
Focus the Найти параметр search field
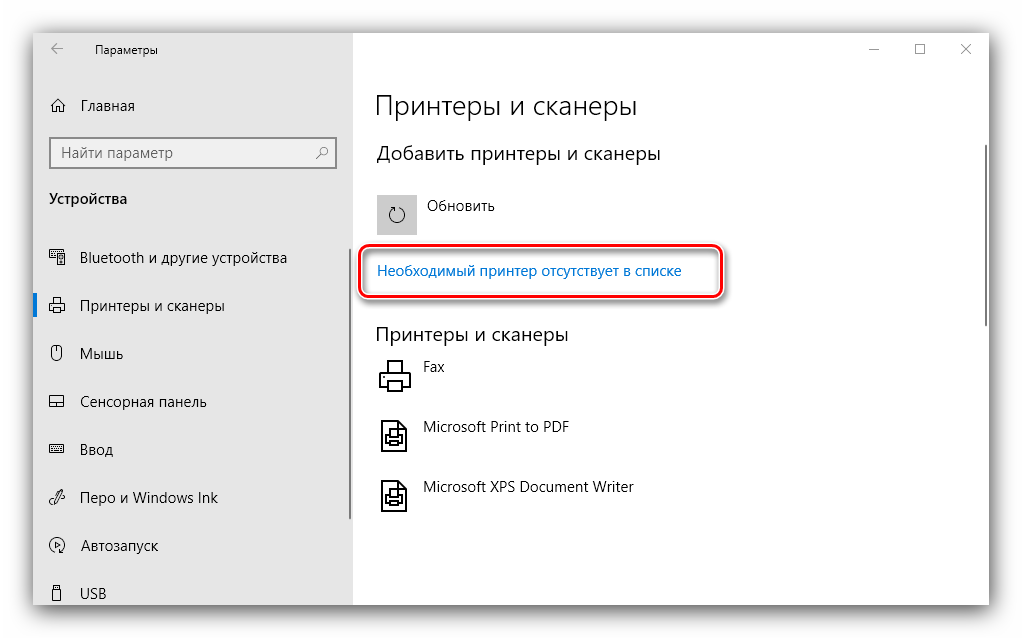pos(193,153)
